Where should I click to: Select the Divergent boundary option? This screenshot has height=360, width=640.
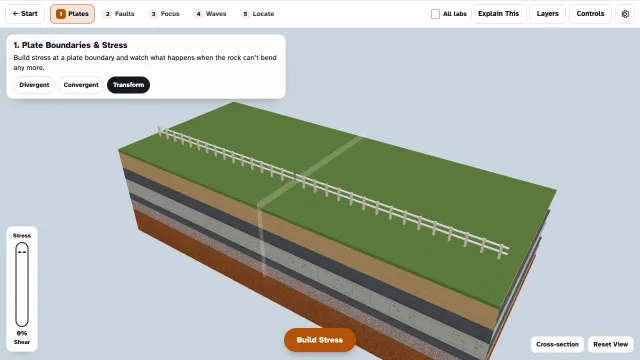34,85
